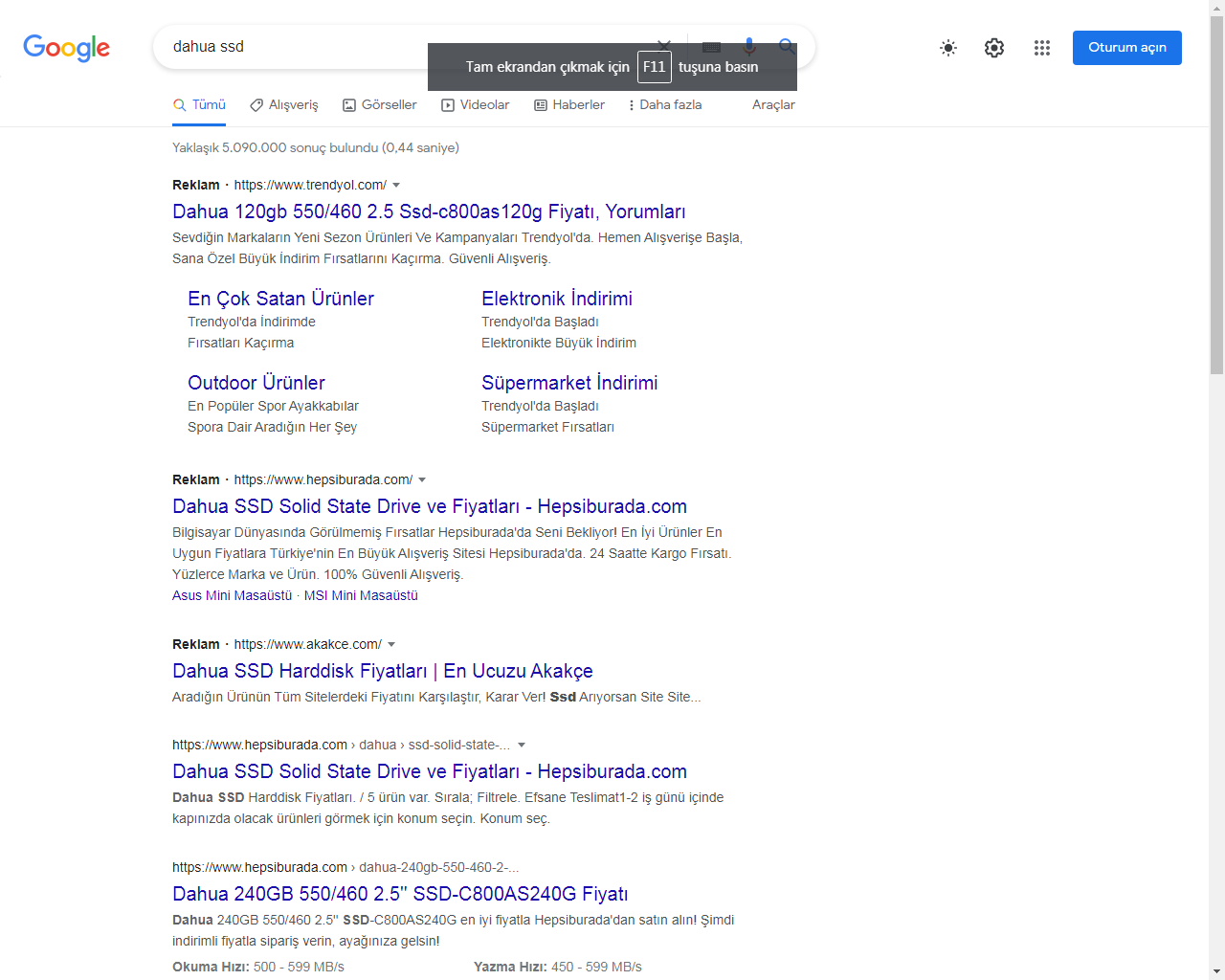The height and width of the screenshot is (980, 1225).
Task: Open Dahua 240GB 550/460 SSD-C800AS240G result
Action: pyautogui.click(x=400, y=894)
